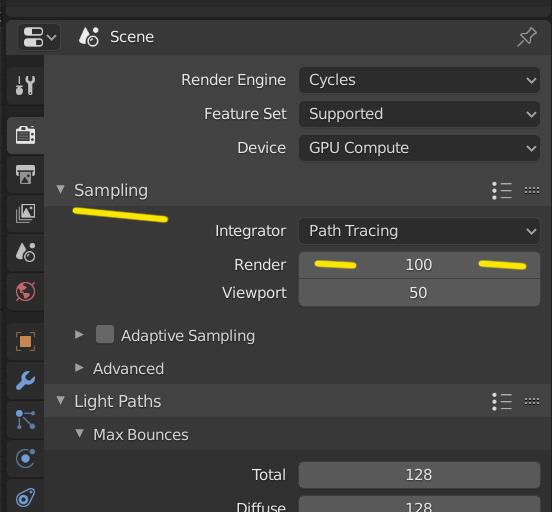Click the Total label
552x512 pixels.
click(x=269, y=475)
